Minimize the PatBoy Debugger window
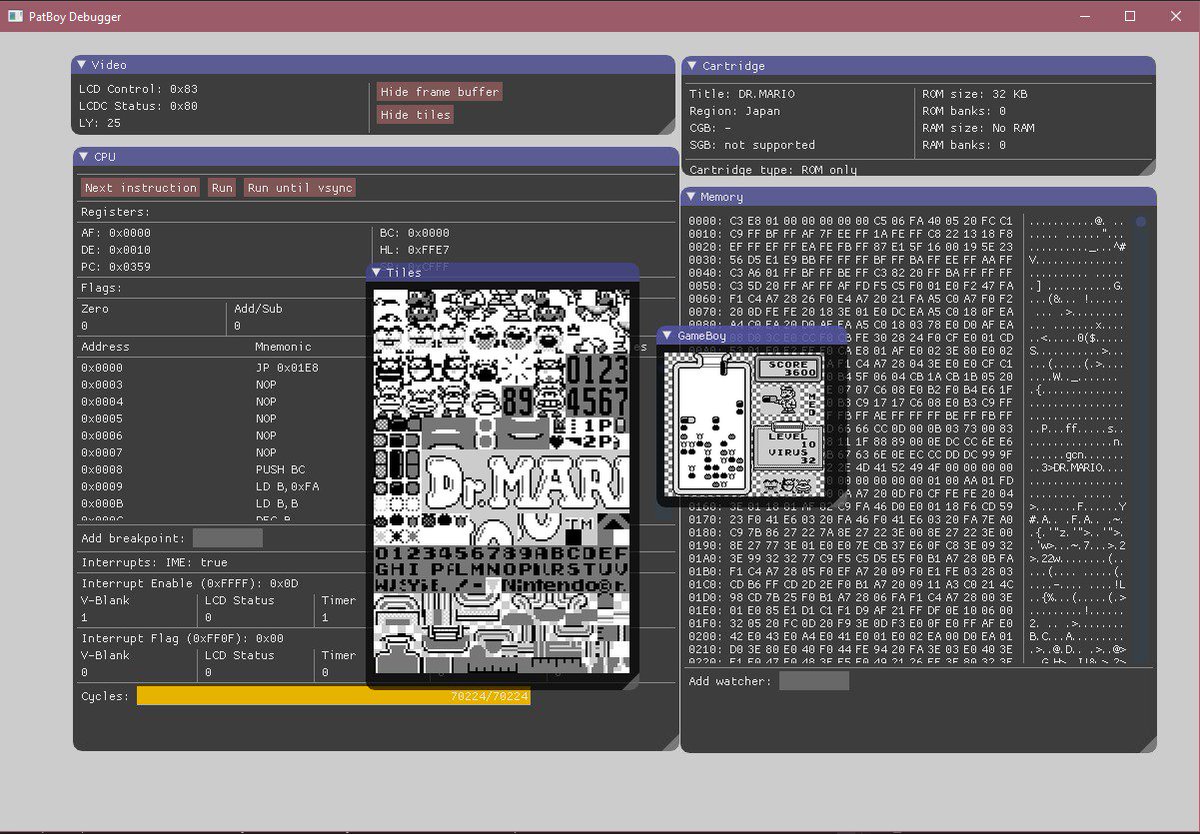 (1085, 16)
